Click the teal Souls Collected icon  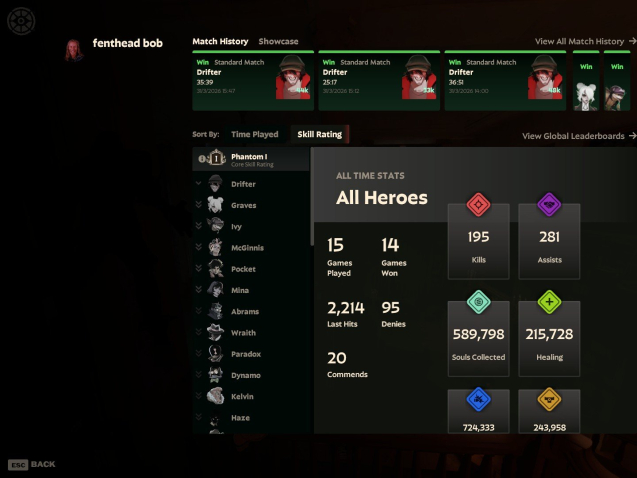[478, 302]
